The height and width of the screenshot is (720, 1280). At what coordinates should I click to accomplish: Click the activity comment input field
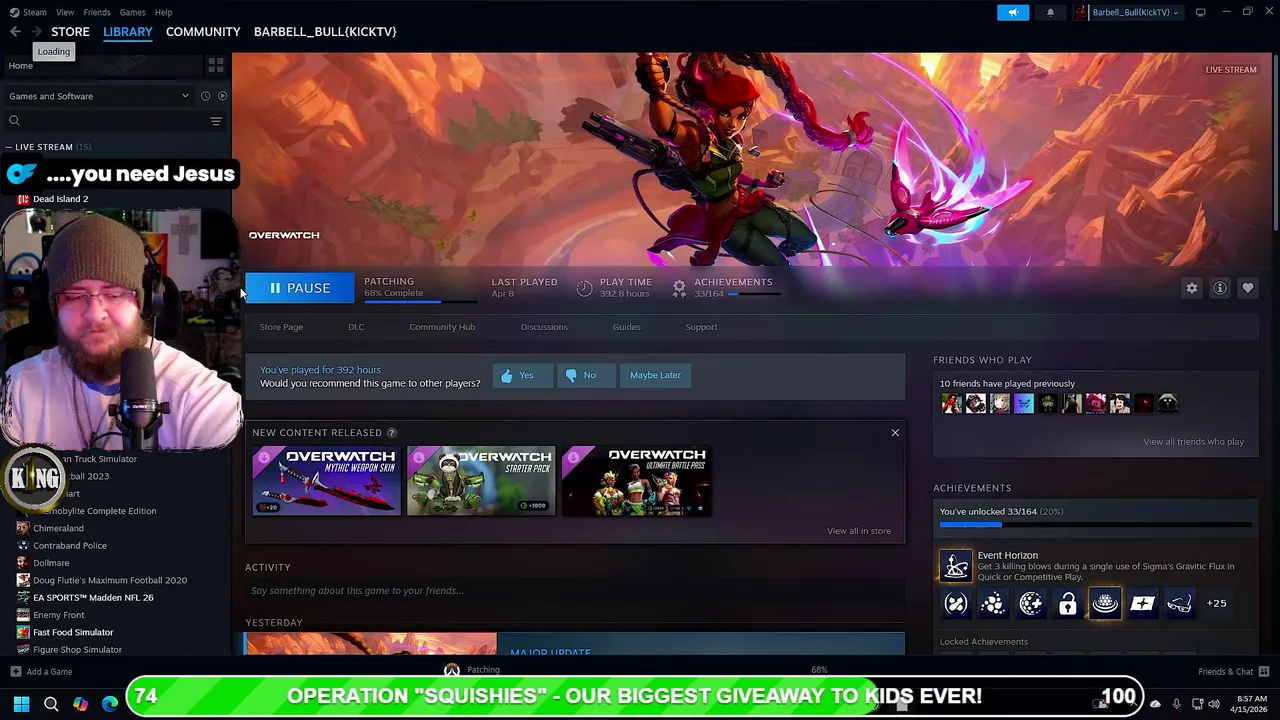(x=575, y=591)
